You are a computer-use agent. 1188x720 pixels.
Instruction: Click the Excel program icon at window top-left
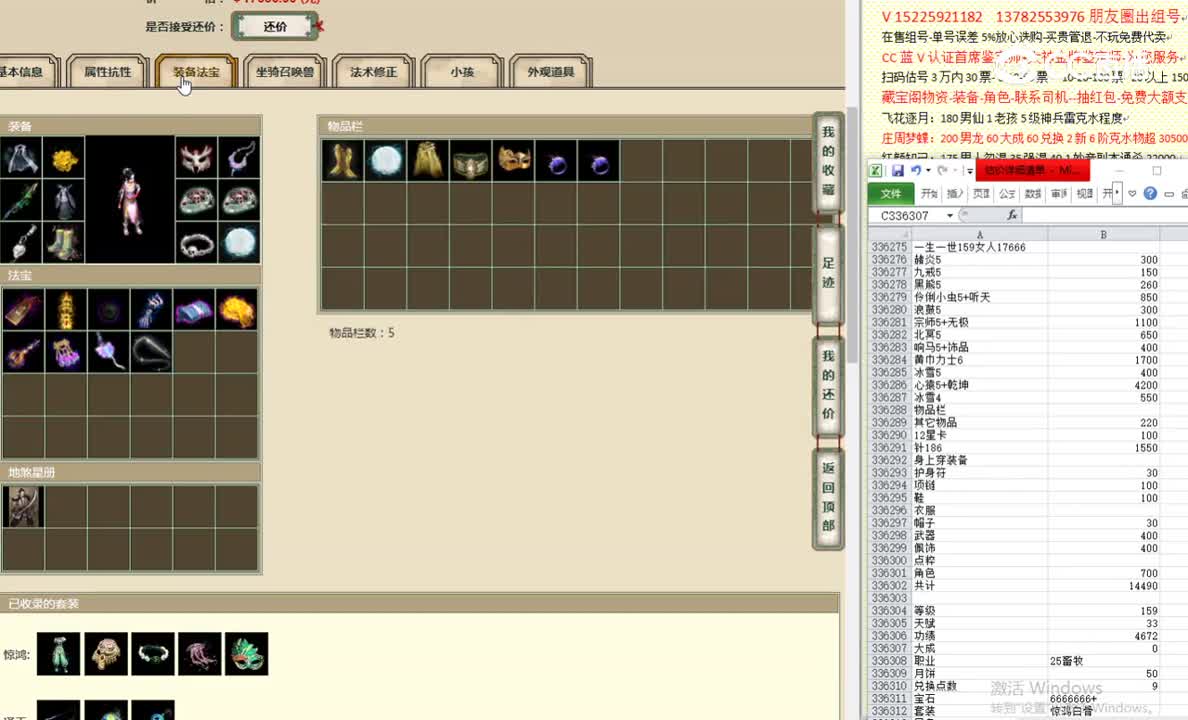[876, 169]
